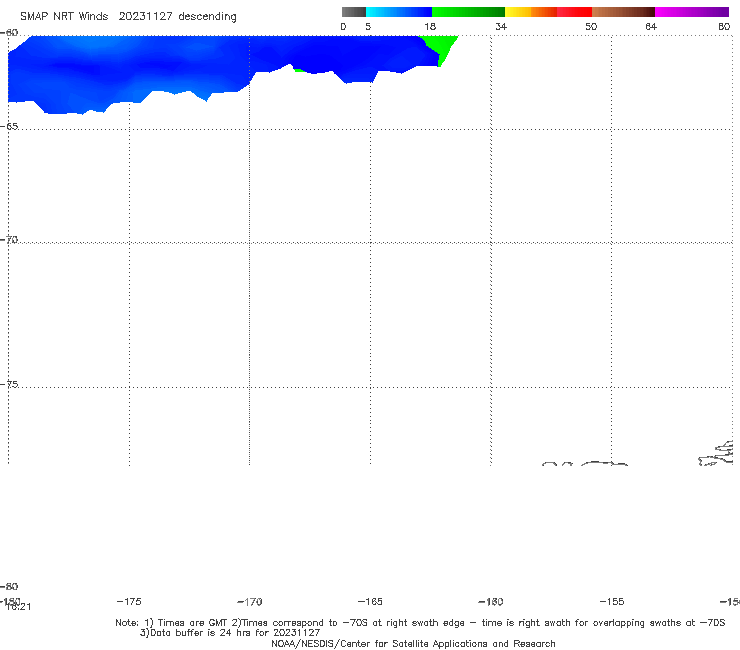Click the color bar label '50'
Screen dimensions: 740x650
tap(591, 27)
